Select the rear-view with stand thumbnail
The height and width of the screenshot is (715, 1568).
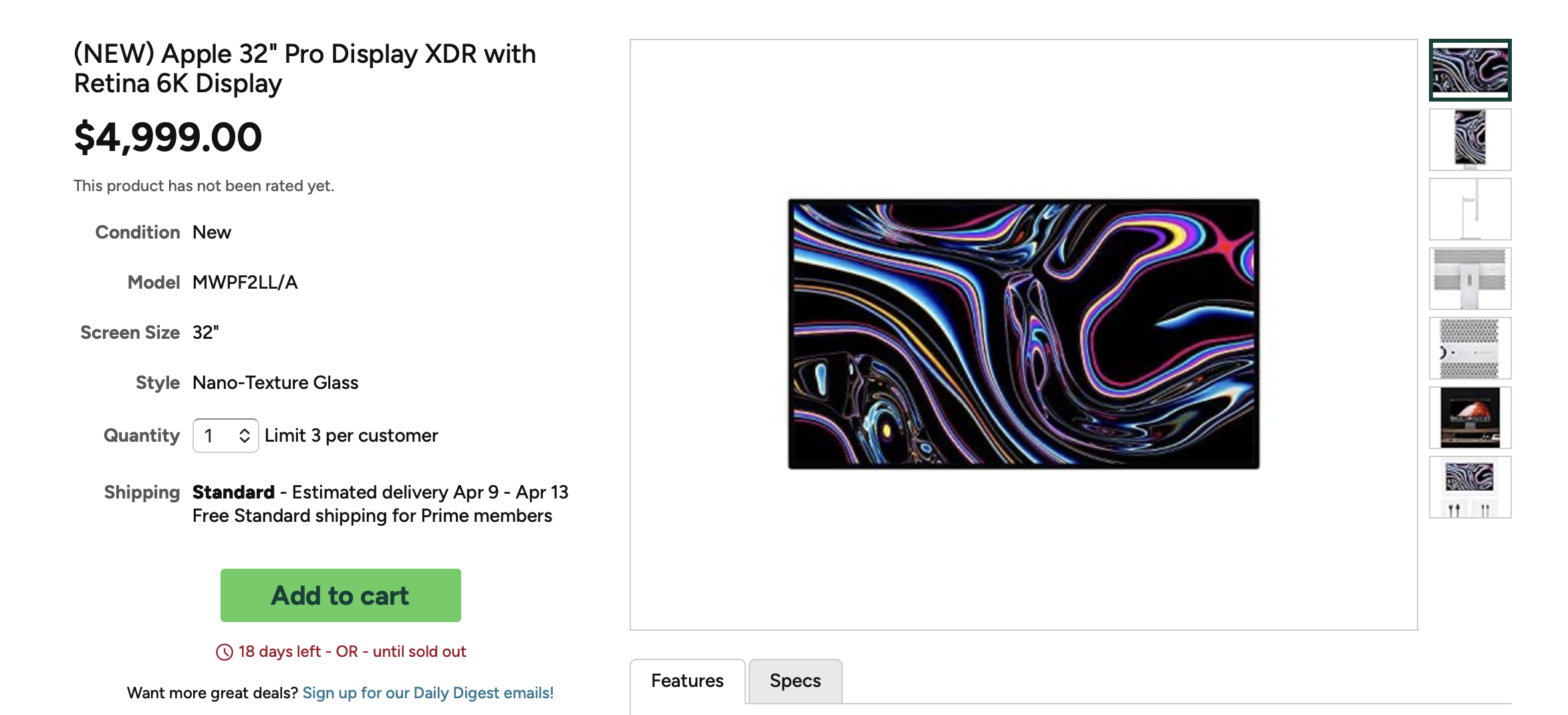(x=1470, y=279)
